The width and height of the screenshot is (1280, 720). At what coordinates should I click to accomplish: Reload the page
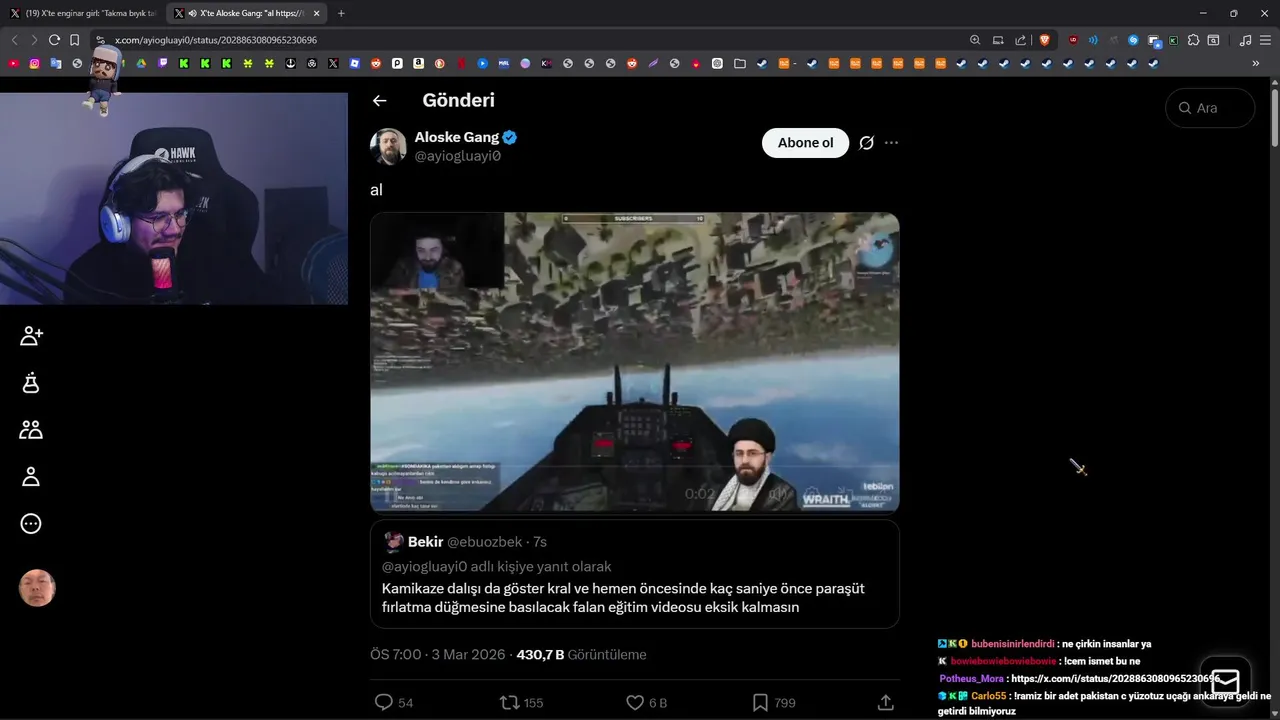[54, 40]
